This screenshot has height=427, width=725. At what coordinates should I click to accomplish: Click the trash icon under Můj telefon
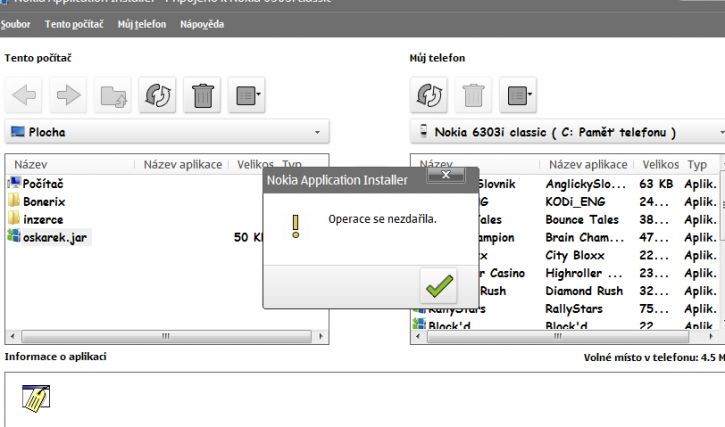pyautogui.click(x=473, y=95)
